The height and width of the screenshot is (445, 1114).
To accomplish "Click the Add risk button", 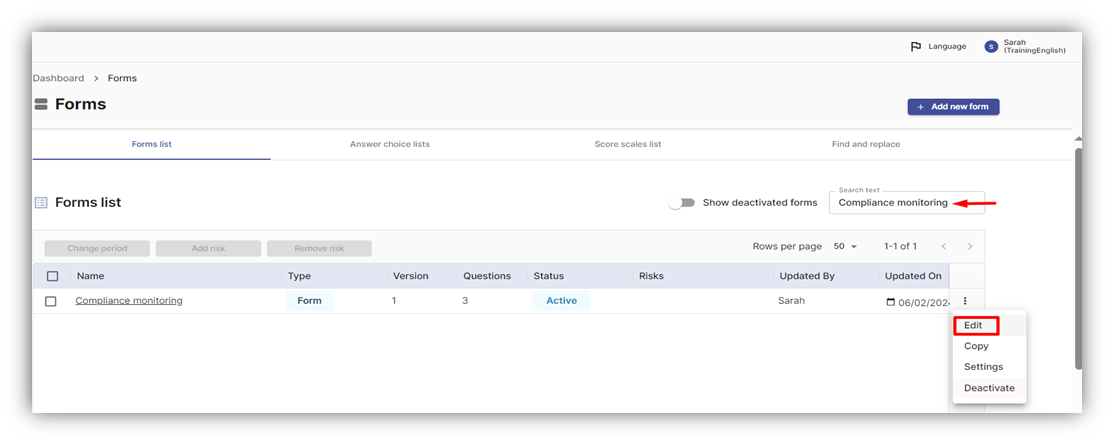I will coord(208,249).
